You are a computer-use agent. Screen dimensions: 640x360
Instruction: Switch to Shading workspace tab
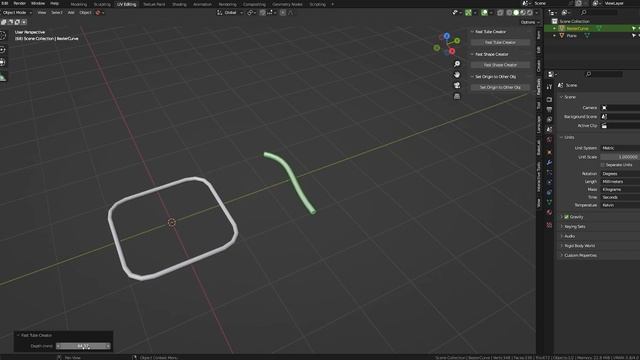179,4
